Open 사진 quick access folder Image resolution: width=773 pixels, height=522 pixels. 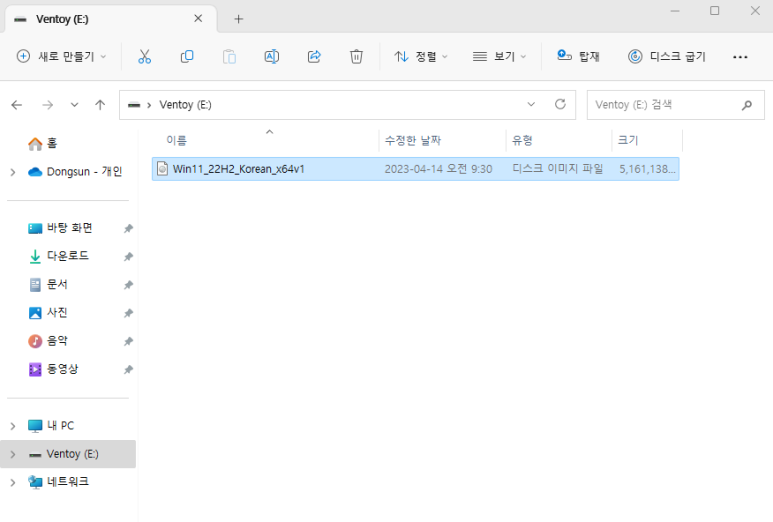point(48,313)
